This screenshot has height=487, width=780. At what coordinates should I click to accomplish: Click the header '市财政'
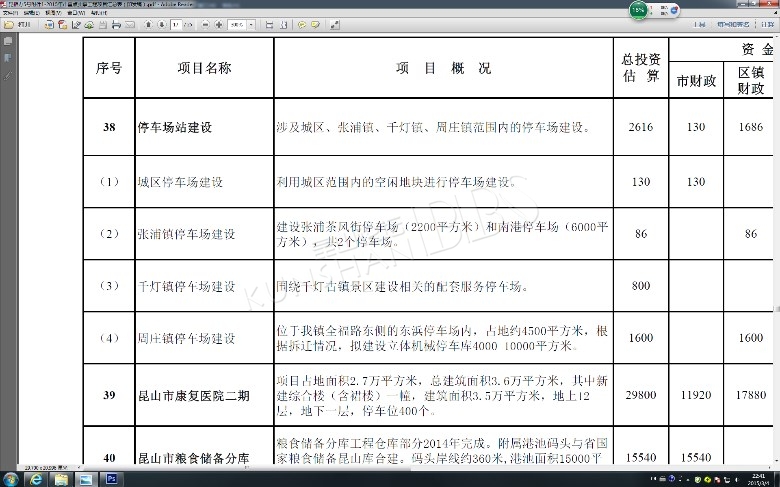pos(696,81)
